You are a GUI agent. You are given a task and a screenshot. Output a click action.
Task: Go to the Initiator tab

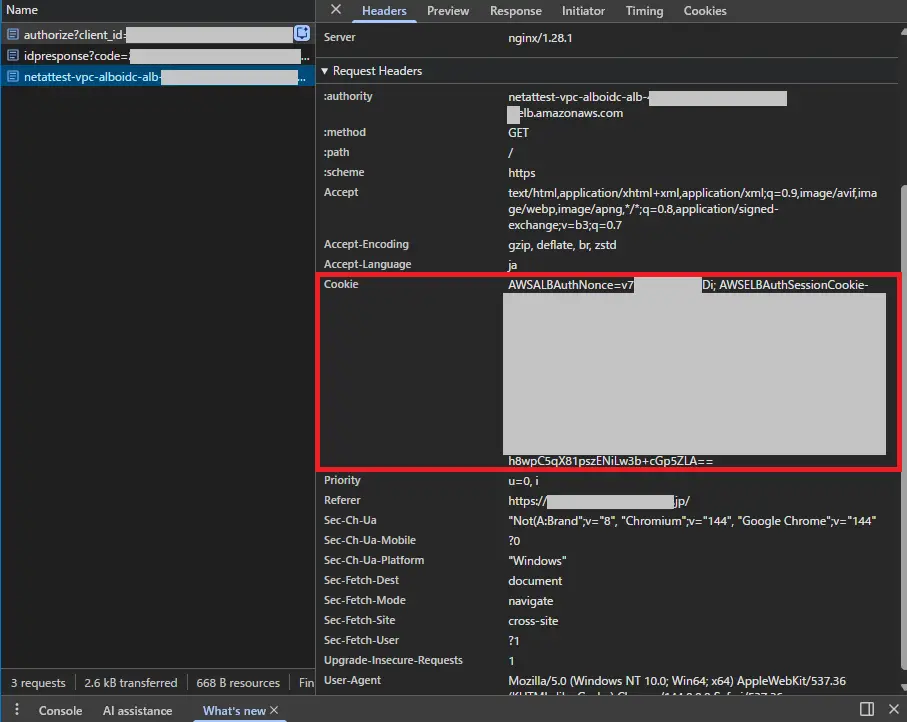tap(583, 11)
